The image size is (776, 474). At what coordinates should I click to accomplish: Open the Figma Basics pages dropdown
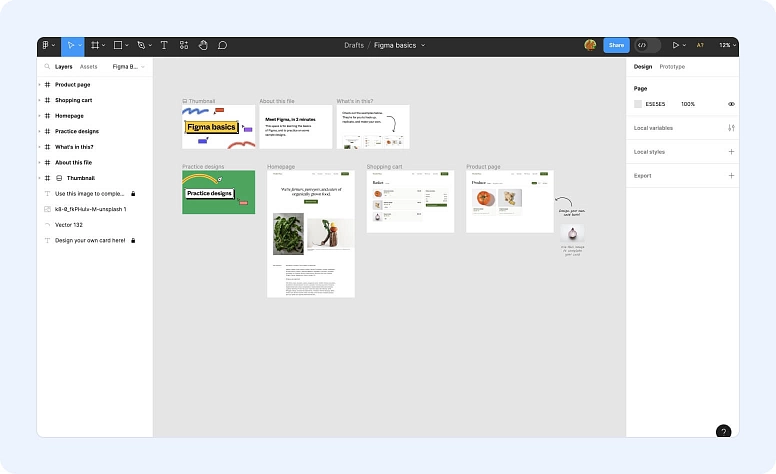pyautogui.click(x=128, y=67)
